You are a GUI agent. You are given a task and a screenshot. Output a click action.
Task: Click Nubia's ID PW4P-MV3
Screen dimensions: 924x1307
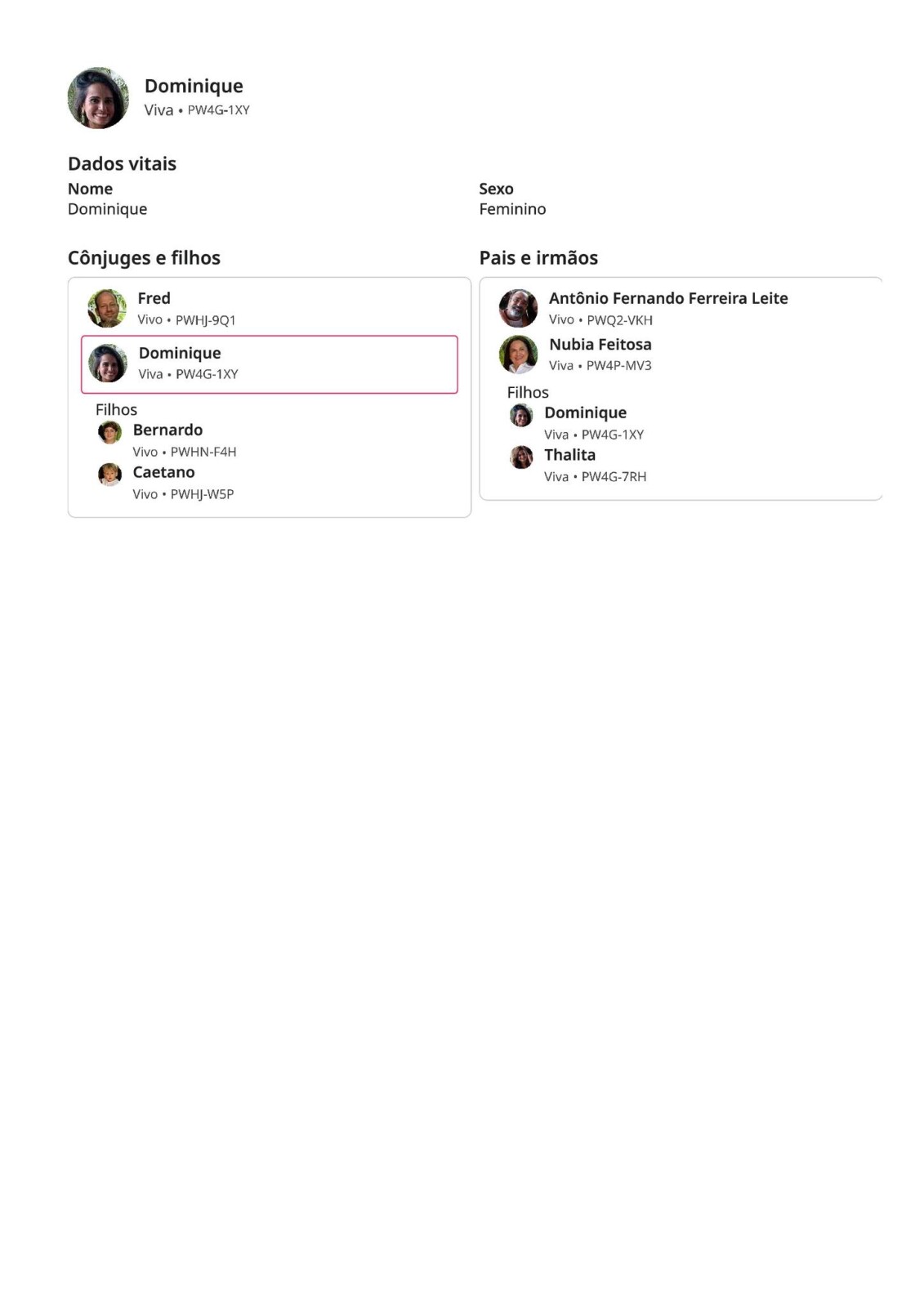618,366
